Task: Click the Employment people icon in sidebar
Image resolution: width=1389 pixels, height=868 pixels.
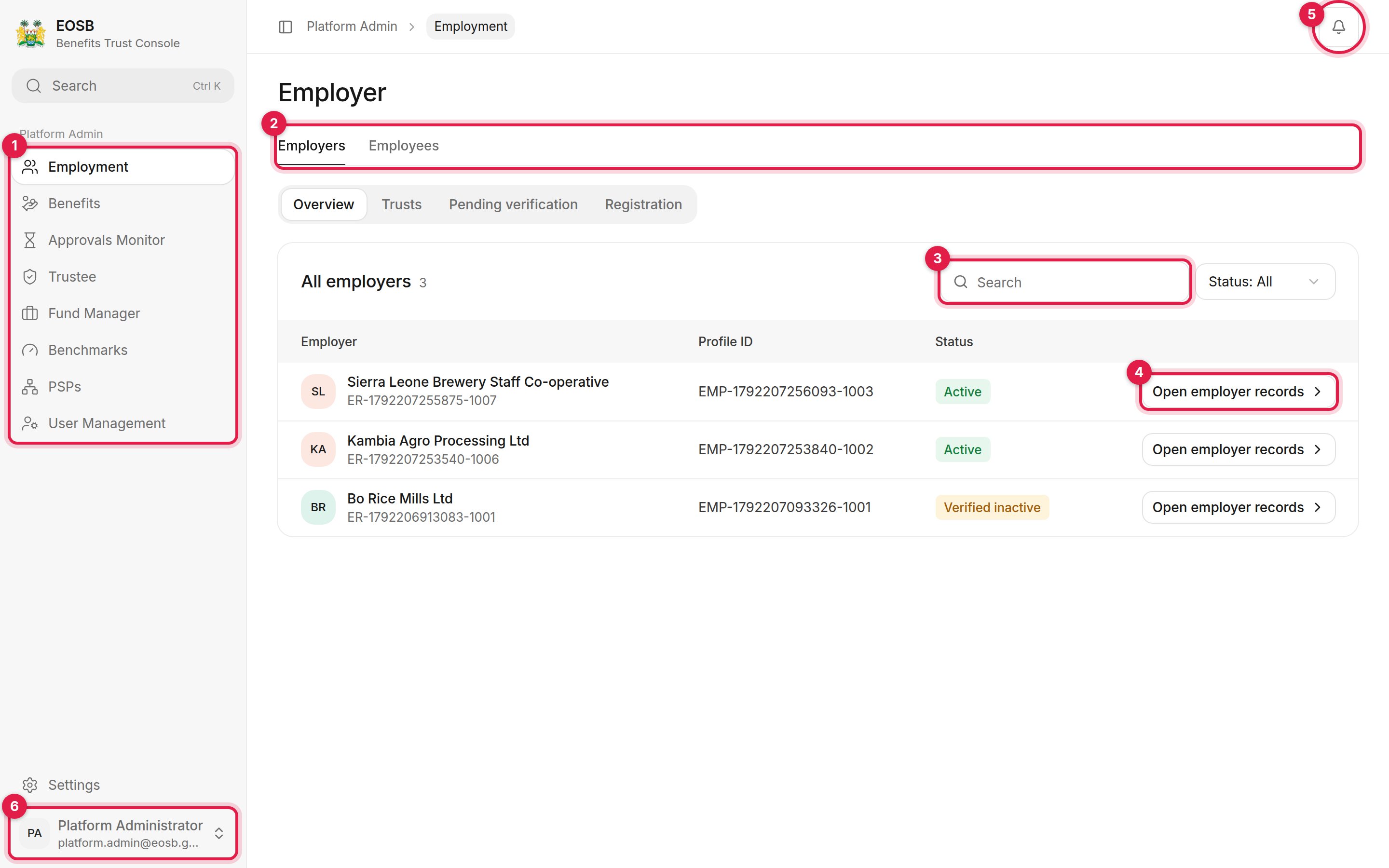Action: point(30,167)
